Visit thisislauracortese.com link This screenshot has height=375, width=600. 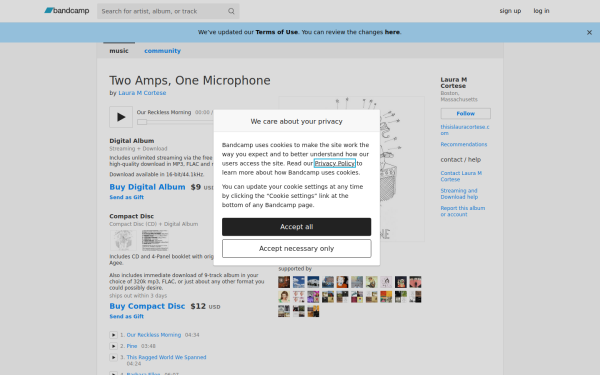[x=465, y=130]
